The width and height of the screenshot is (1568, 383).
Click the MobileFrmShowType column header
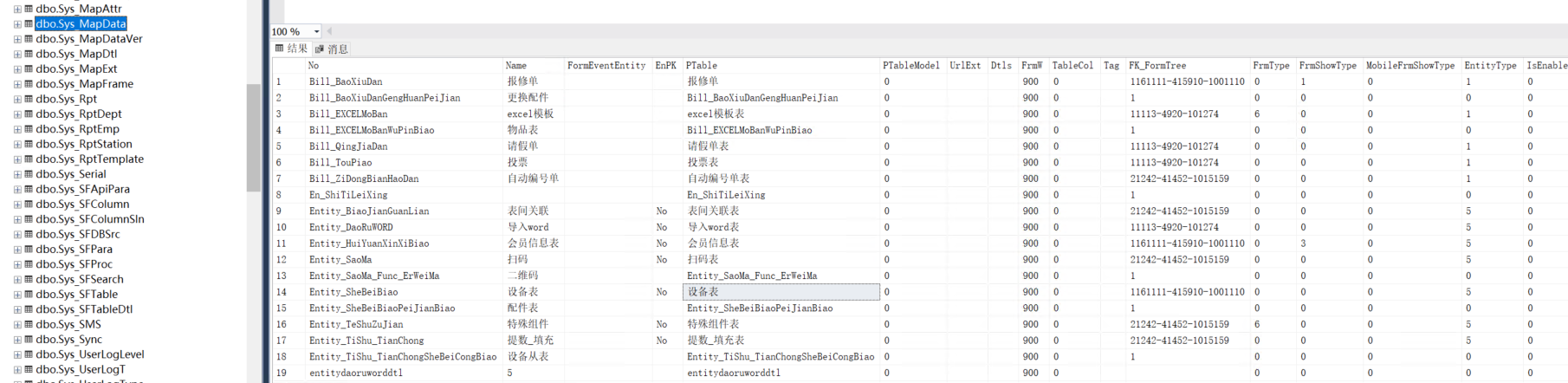tap(1411, 65)
